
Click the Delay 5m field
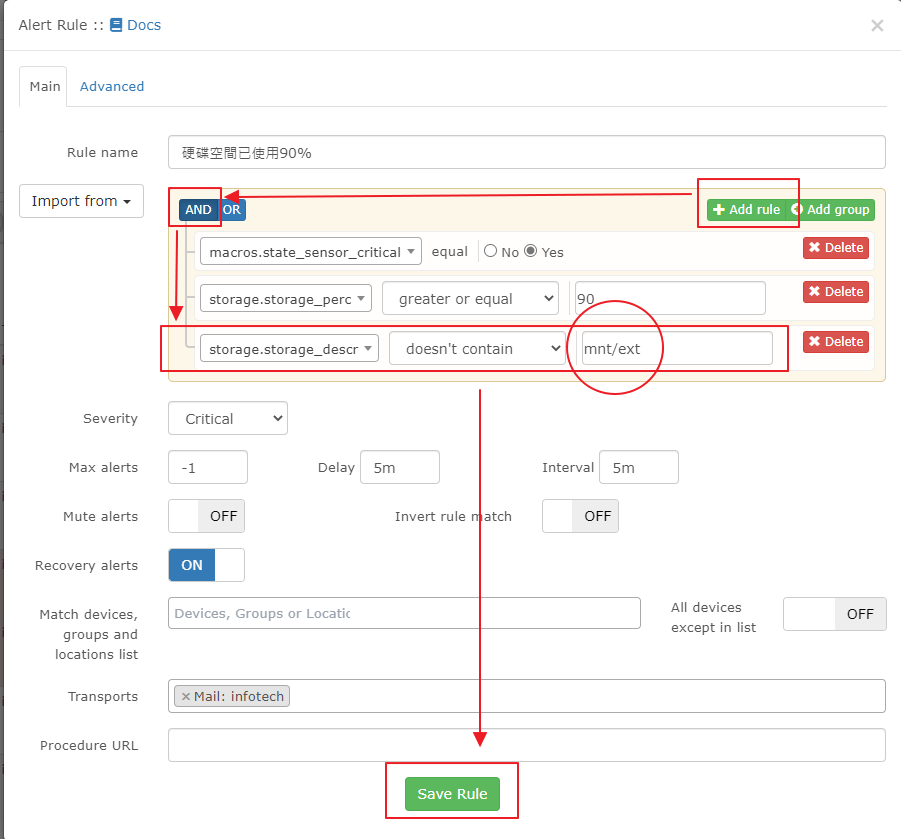(x=400, y=467)
